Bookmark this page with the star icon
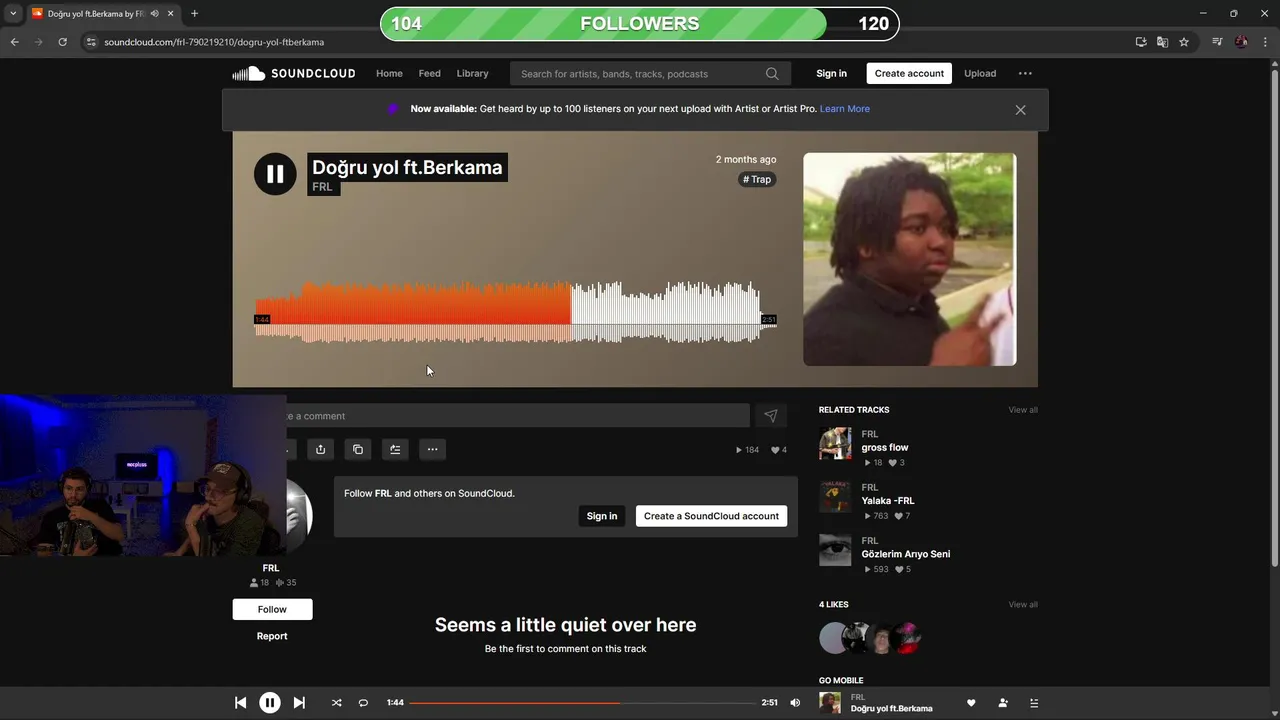The height and width of the screenshot is (720, 1280). pyautogui.click(x=1184, y=42)
